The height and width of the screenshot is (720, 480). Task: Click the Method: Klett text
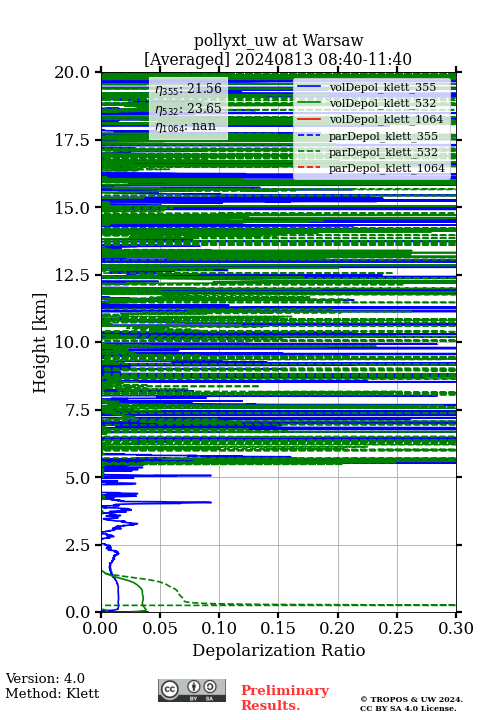click(52, 693)
